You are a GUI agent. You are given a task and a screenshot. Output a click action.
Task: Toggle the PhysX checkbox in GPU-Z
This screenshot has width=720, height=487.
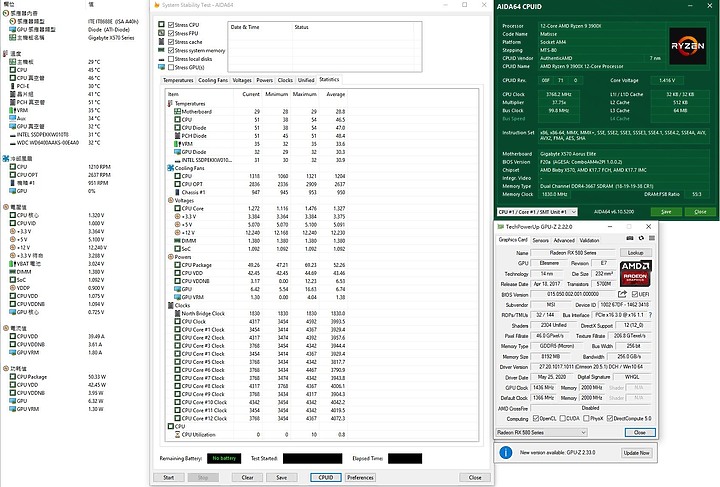[586, 419]
